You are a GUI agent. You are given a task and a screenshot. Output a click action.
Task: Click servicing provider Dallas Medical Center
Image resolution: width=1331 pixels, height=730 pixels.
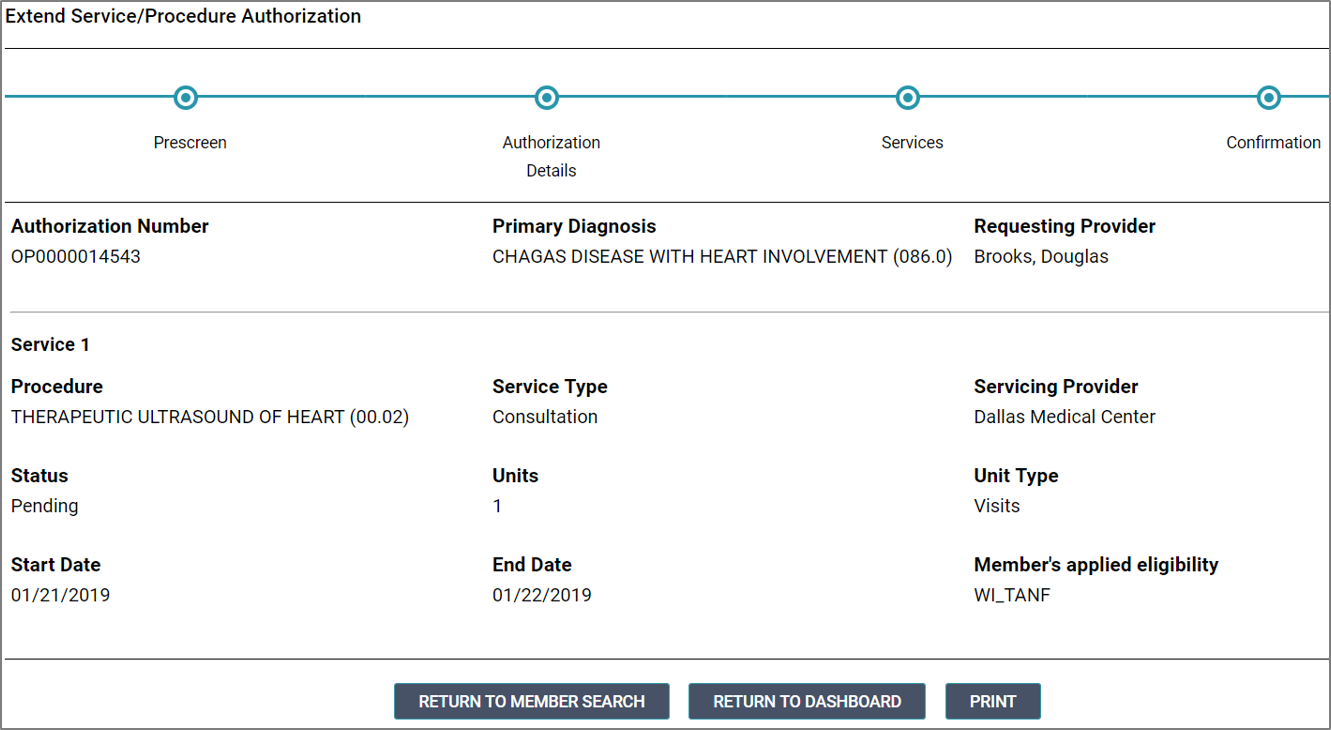click(x=1064, y=417)
